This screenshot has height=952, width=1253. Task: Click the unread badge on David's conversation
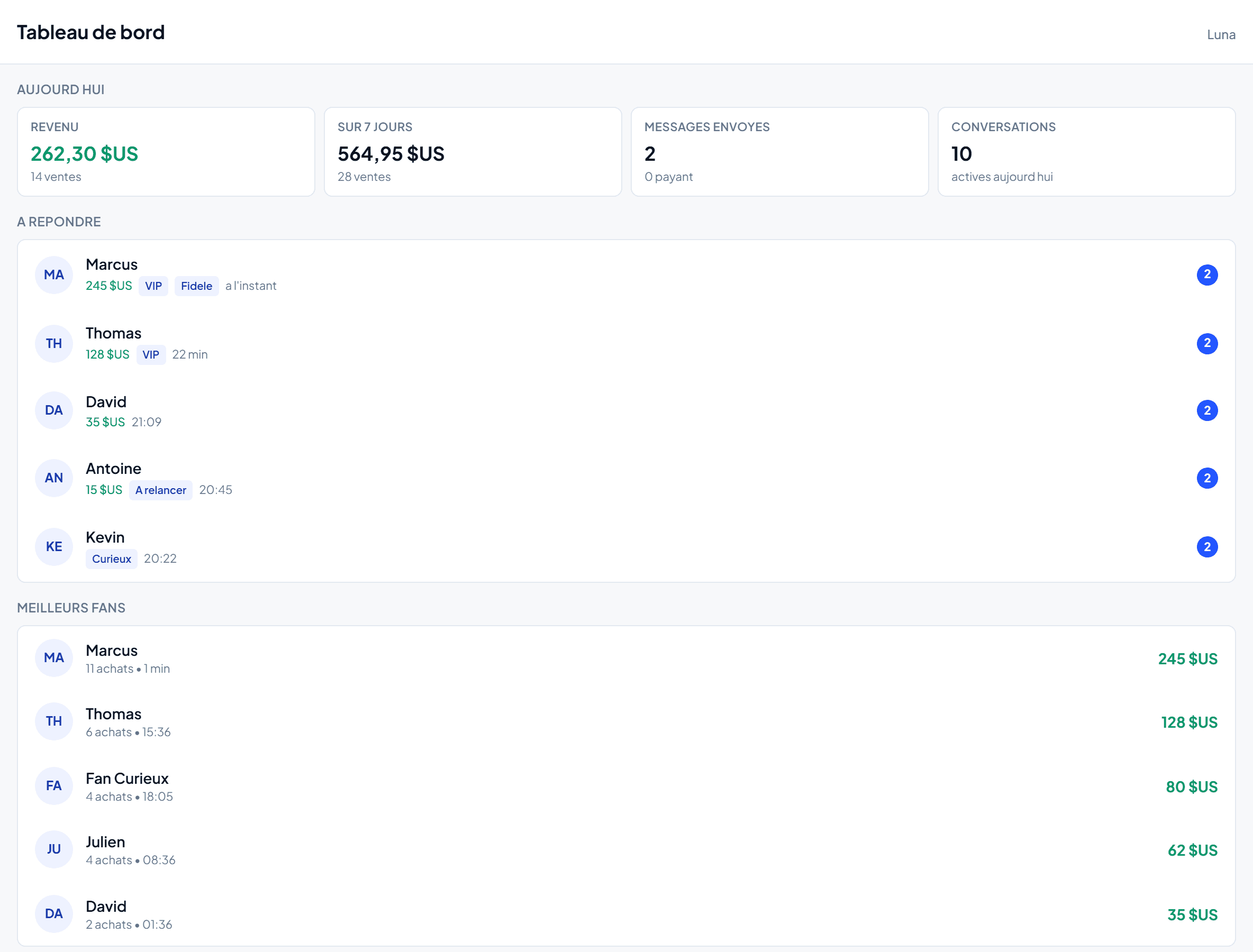point(1207,410)
